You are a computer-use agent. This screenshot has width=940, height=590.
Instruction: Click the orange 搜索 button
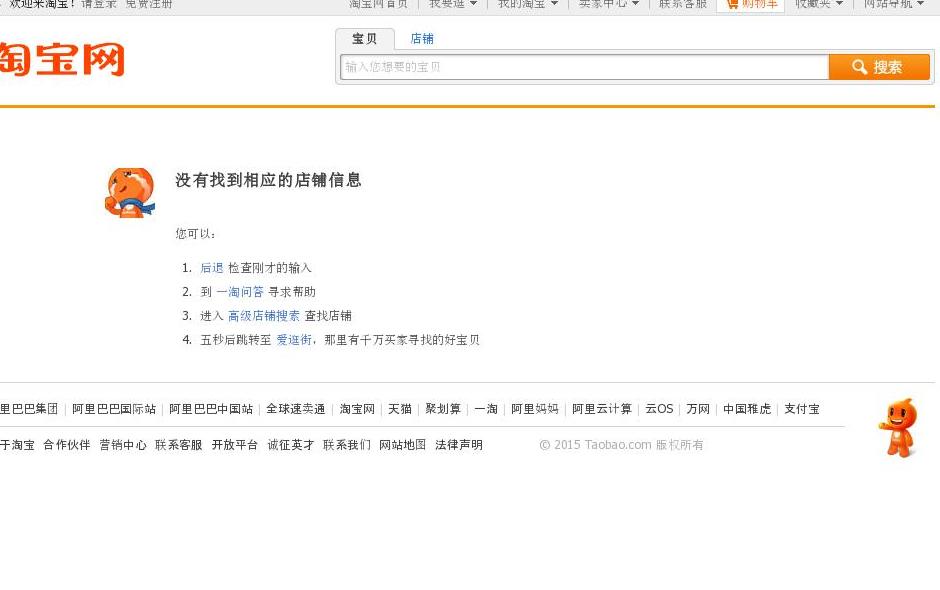pyautogui.click(x=879, y=67)
